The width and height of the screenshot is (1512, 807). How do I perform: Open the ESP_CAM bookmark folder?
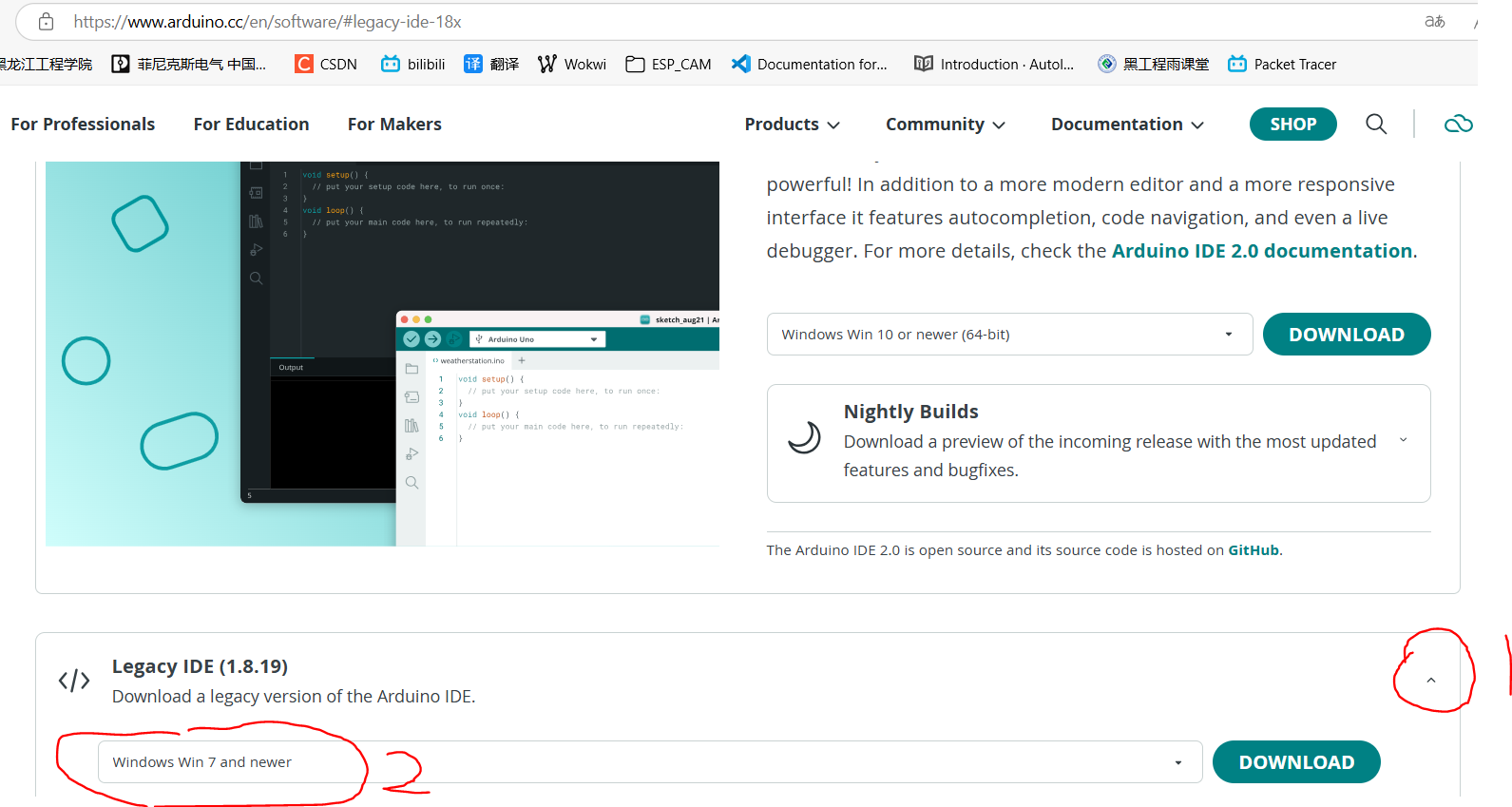coord(668,64)
